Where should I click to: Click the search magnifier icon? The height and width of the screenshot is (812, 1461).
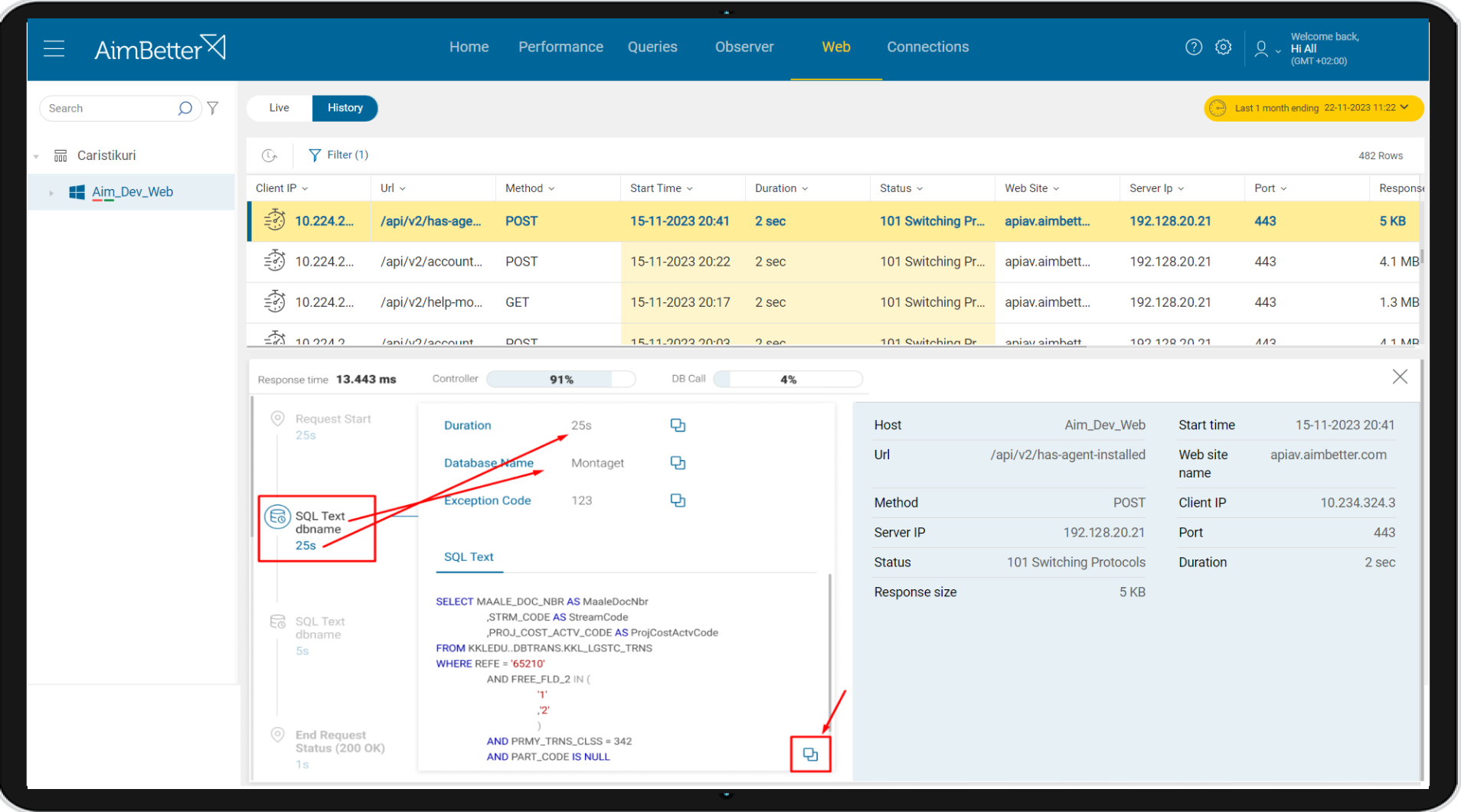[x=185, y=108]
